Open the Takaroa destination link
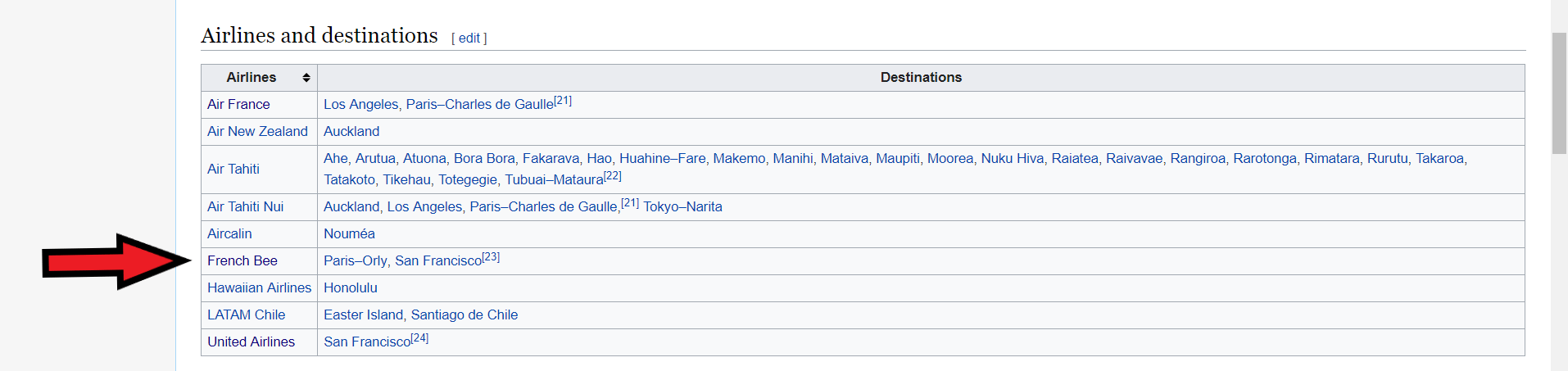The image size is (1568, 371). coord(1439,158)
